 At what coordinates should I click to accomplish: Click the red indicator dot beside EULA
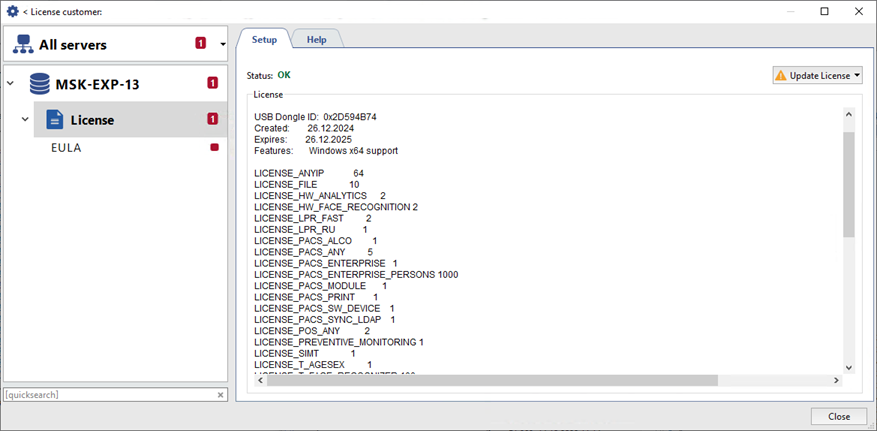coord(213,147)
